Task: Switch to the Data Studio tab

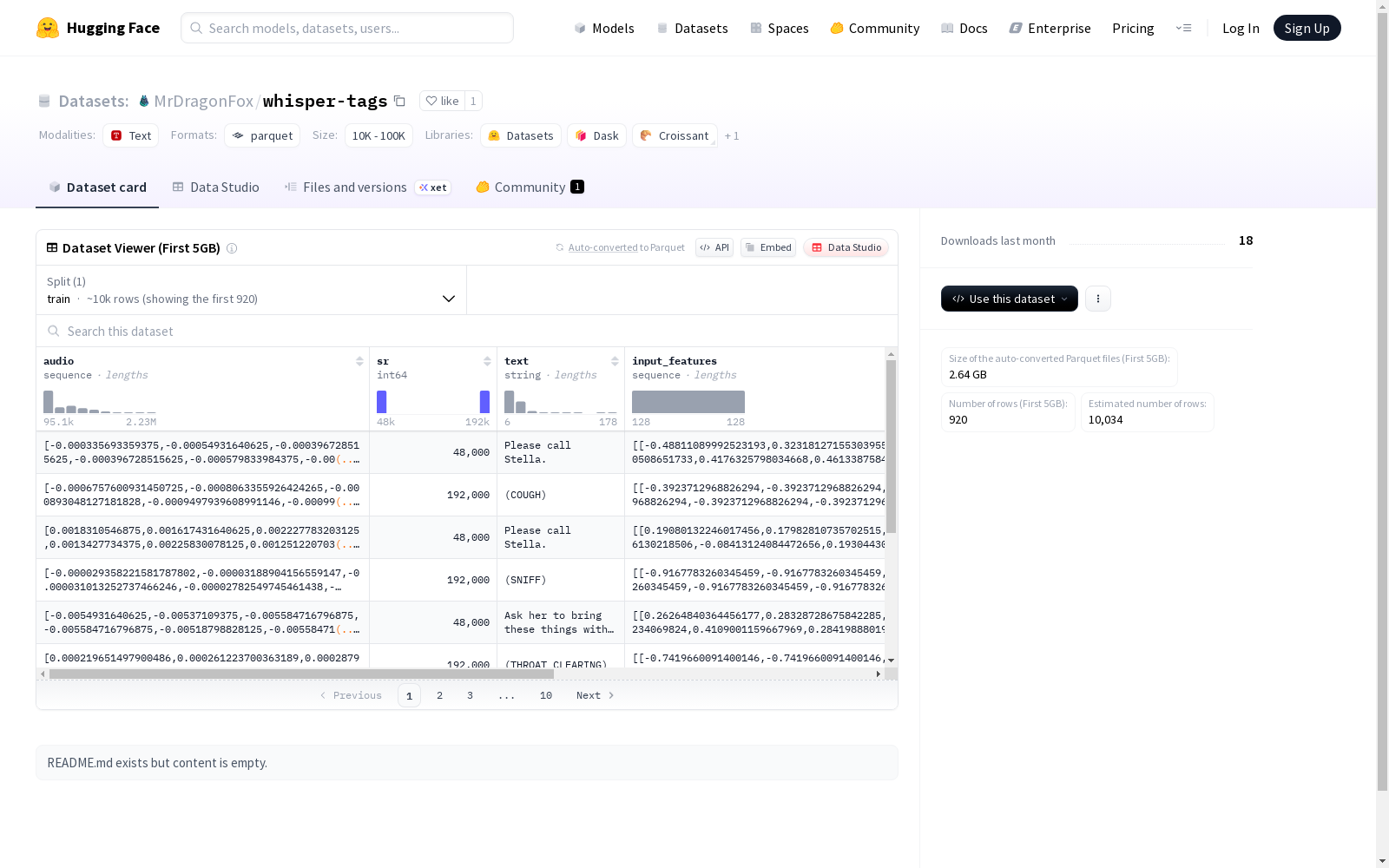Action: (215, 187)
